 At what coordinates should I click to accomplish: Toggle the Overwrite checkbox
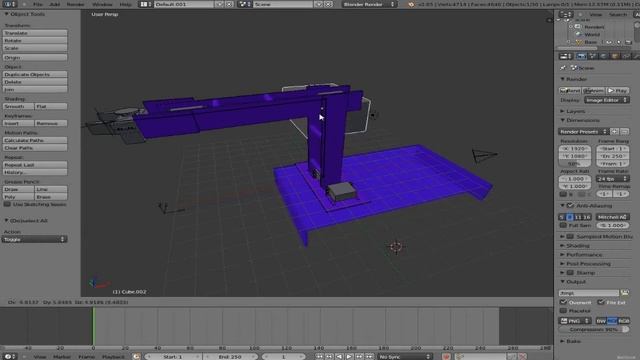tap(563, 302)
